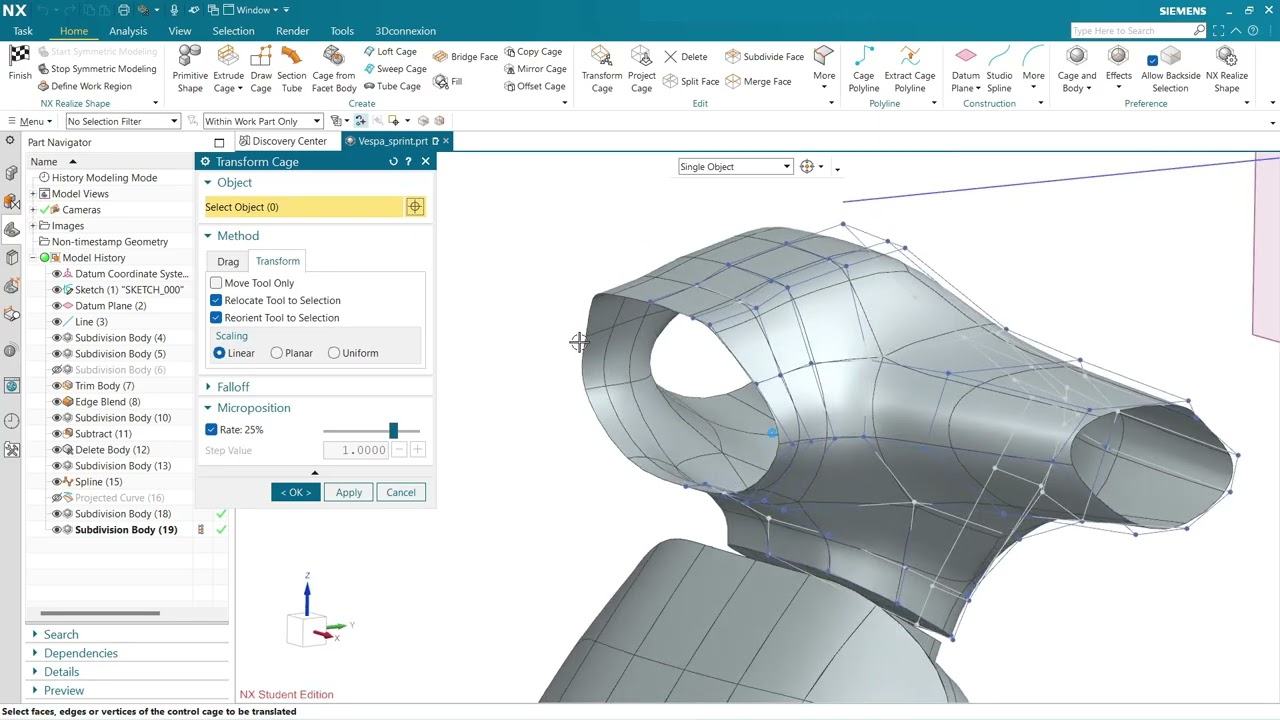The height and width of the screenshot is (720, 1280).
Task: Expand the Model Views tree node
Action: tap(33, 194)
